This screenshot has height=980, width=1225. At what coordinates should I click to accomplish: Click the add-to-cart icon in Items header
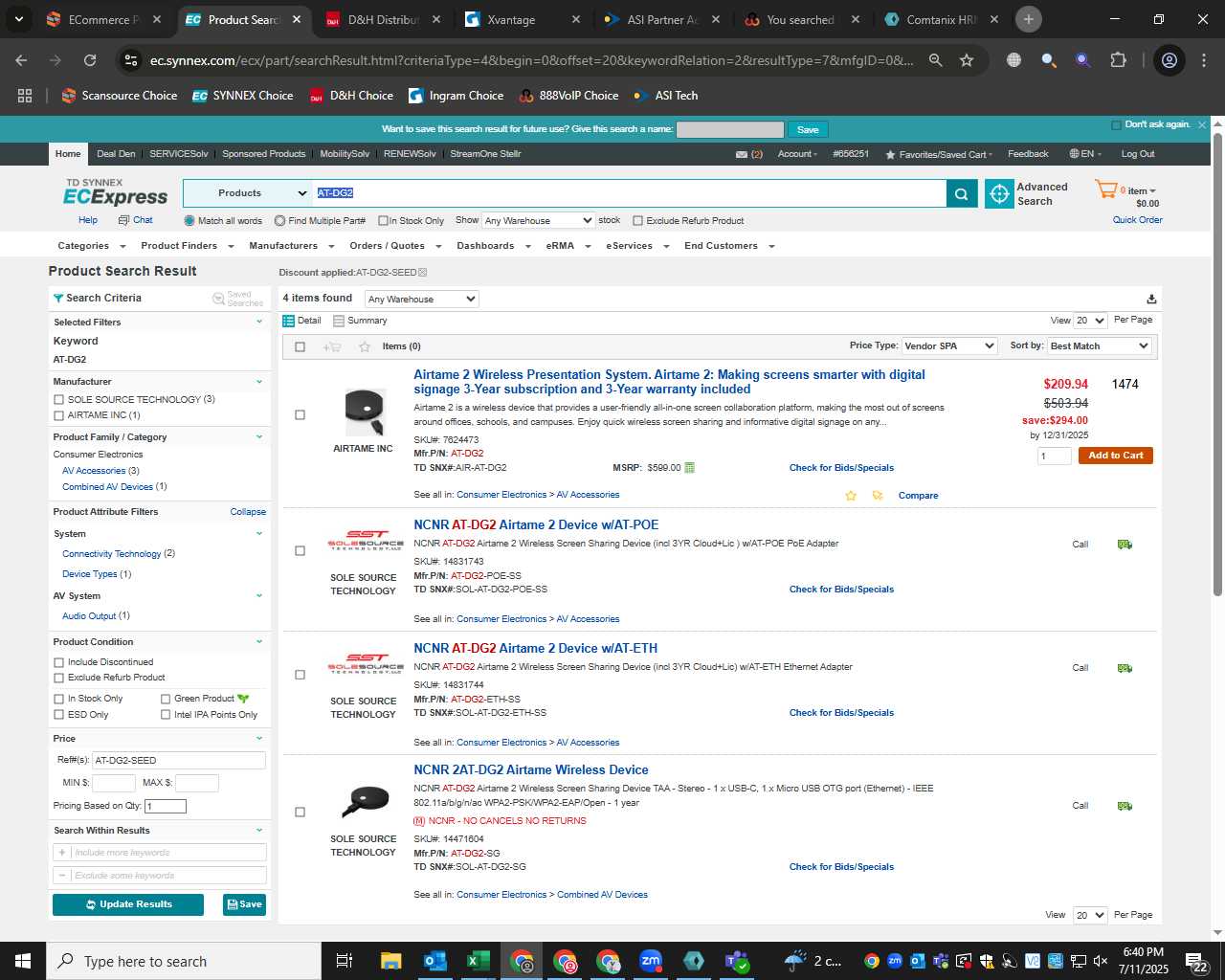click(x=332, y=346)
